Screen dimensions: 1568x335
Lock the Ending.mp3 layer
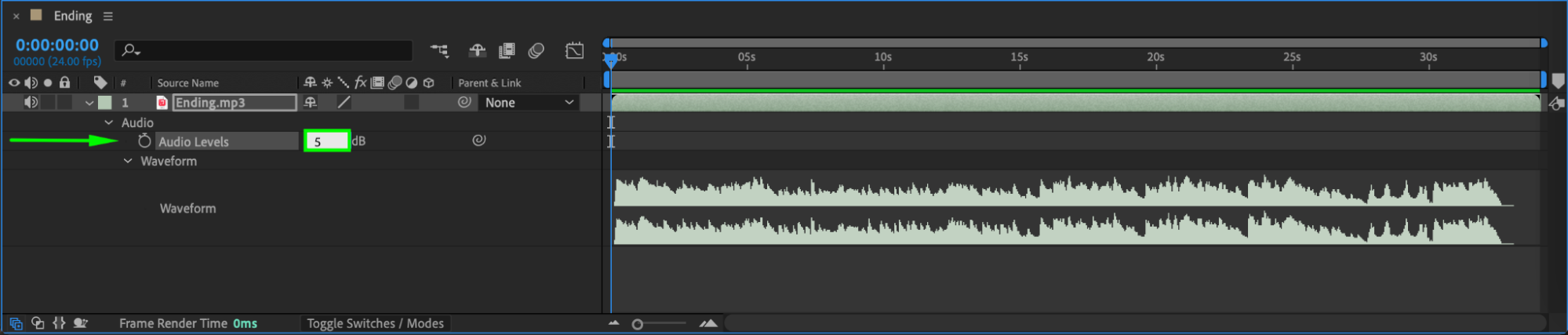65,102
